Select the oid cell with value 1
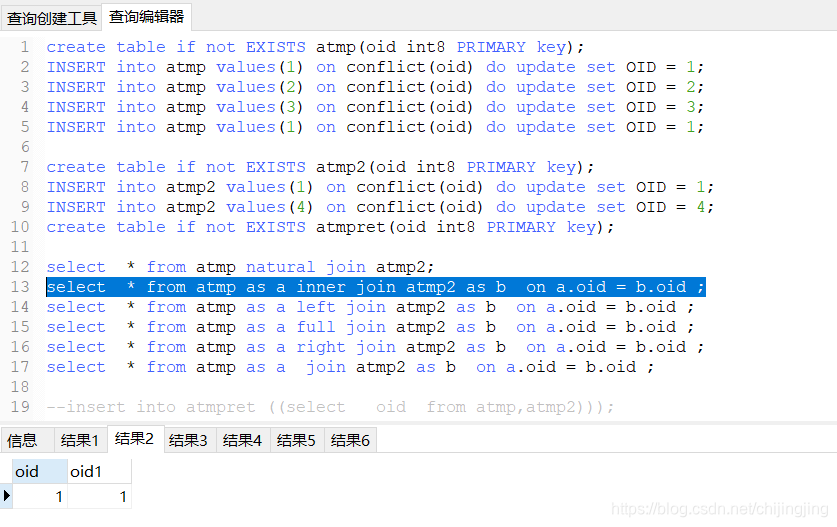 point(40,497)
